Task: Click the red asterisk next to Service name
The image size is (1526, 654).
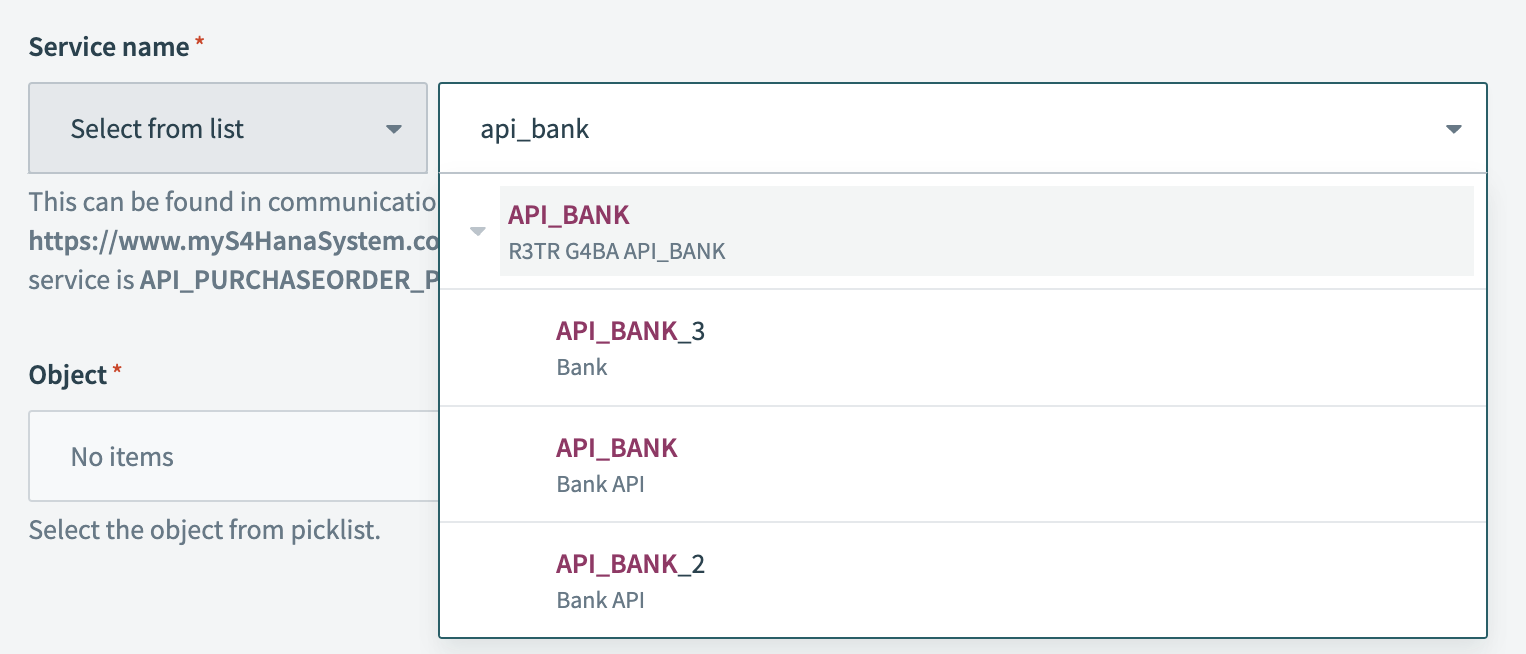Action: [x=200, y=44]
